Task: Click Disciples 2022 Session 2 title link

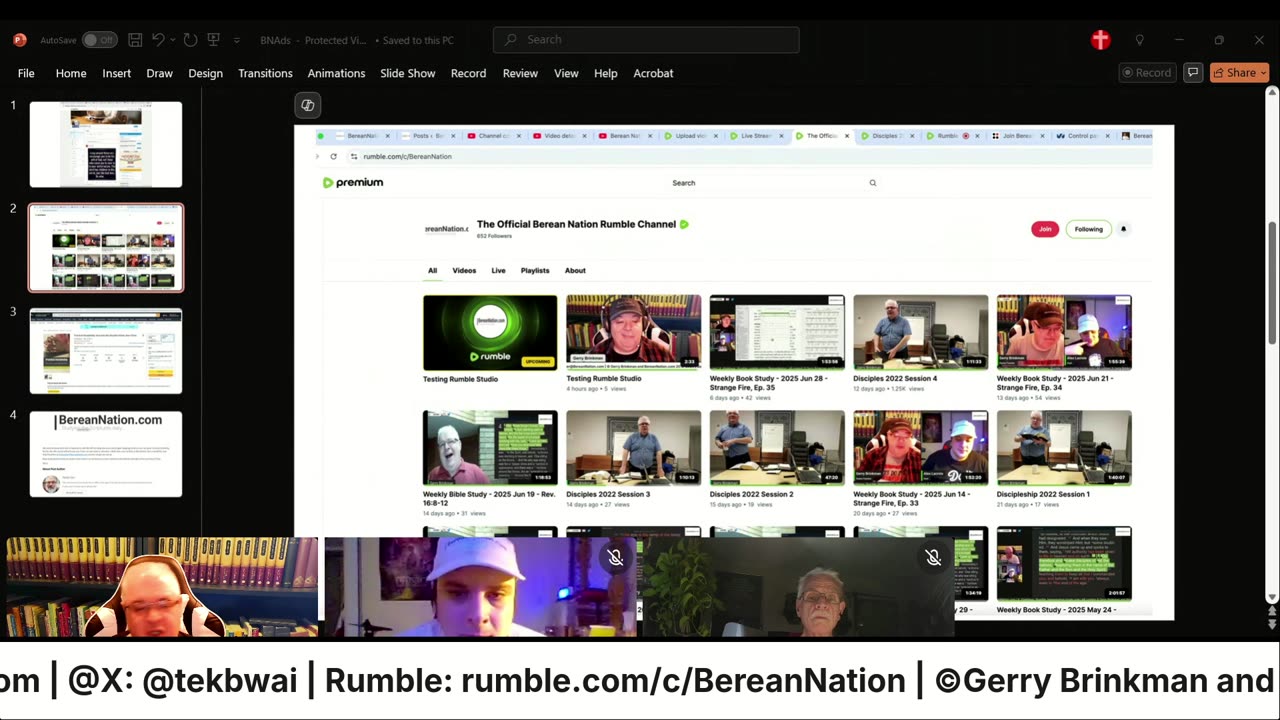Action: pos(751,494)
